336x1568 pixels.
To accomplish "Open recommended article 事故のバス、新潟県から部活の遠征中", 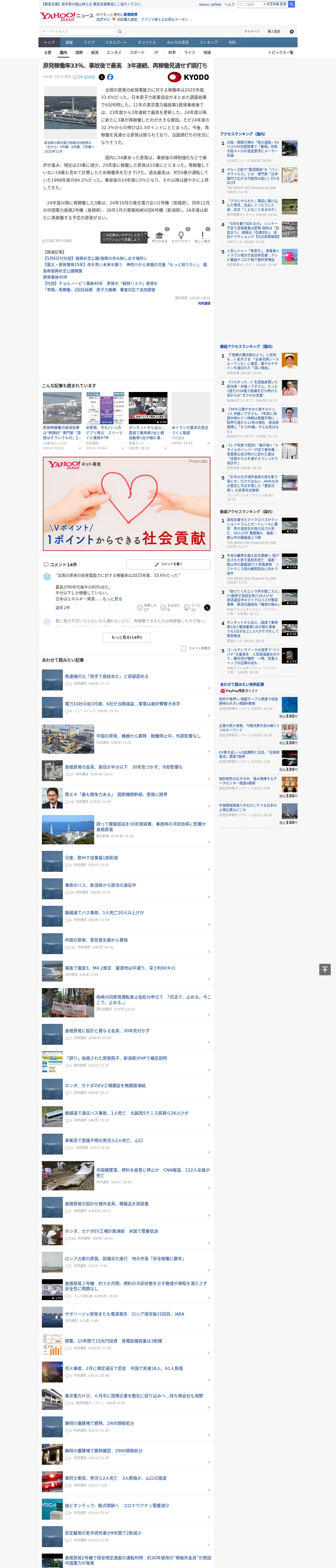I will [x=101, y=885].
